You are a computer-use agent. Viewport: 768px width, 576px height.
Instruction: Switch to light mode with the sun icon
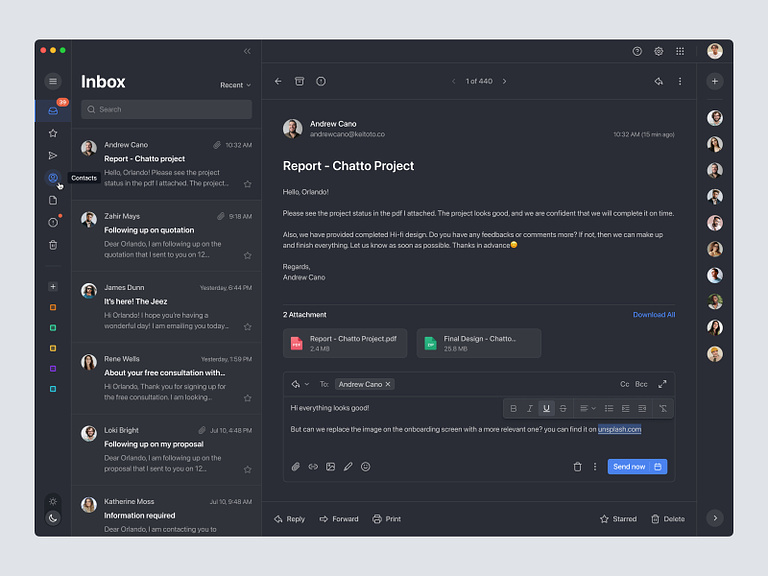coord(53,501)
